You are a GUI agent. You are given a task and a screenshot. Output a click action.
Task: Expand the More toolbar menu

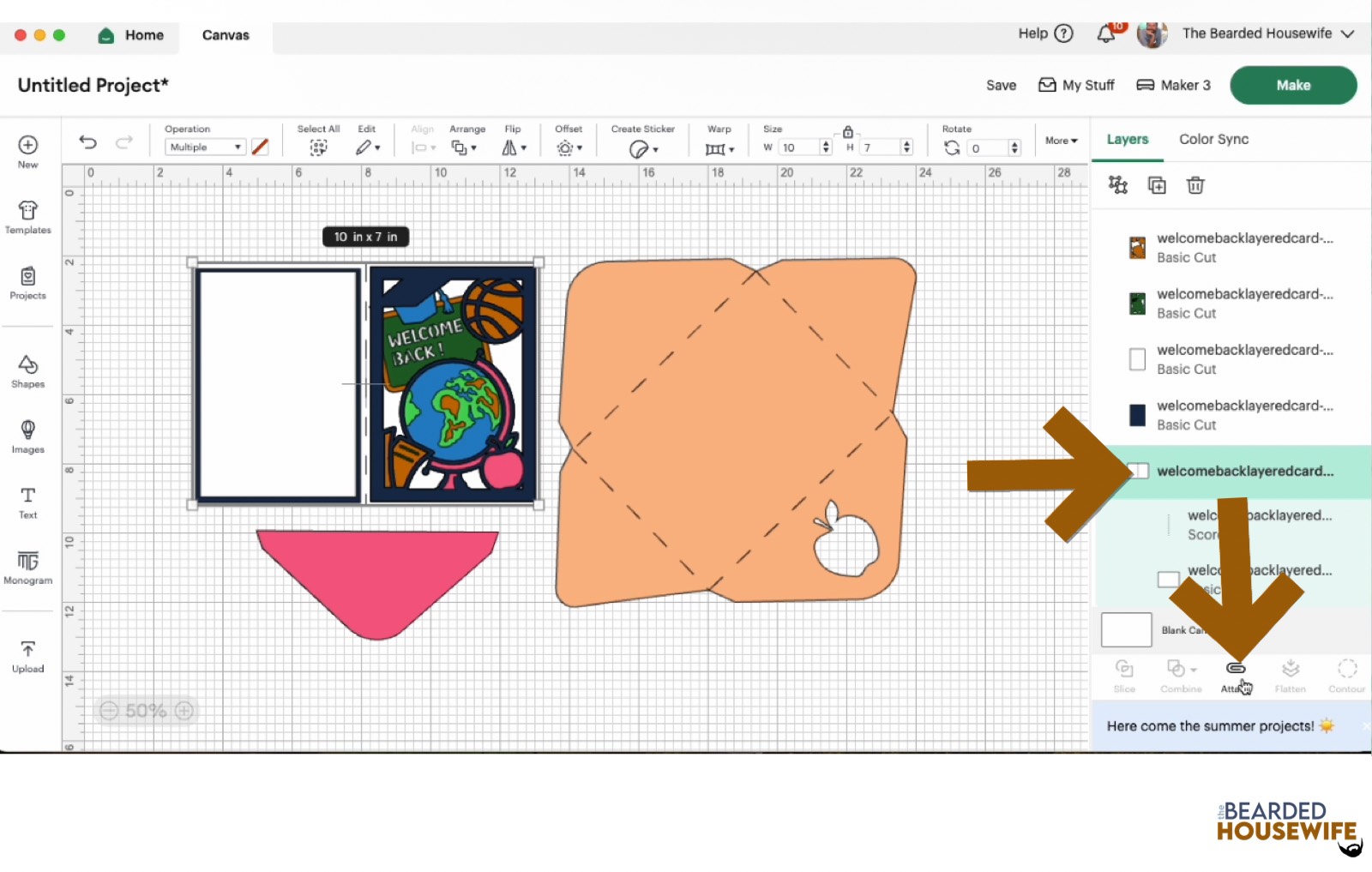pyautogui.click(x=1061, y=141)
